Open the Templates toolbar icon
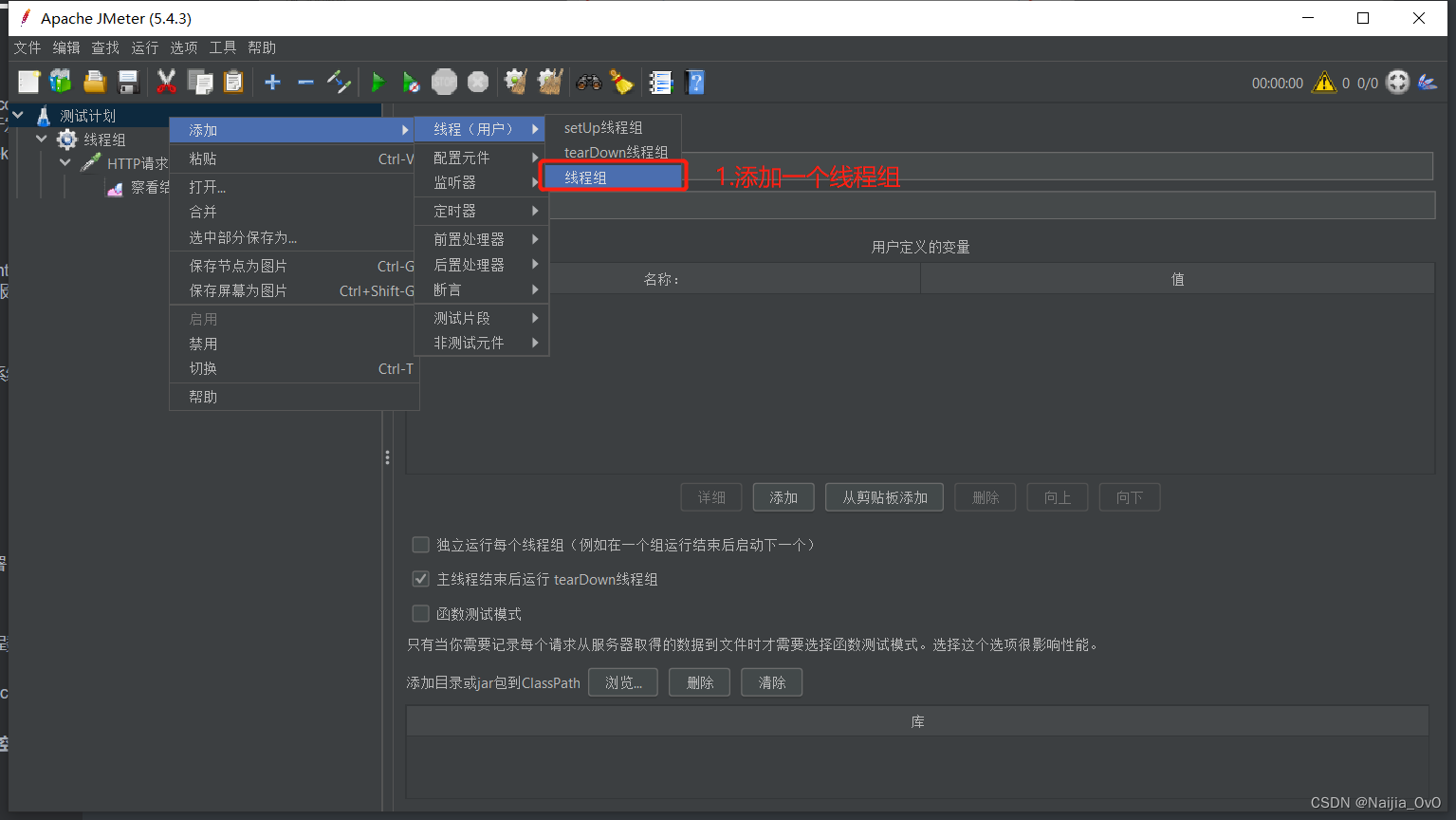 [x=61, y=83]
